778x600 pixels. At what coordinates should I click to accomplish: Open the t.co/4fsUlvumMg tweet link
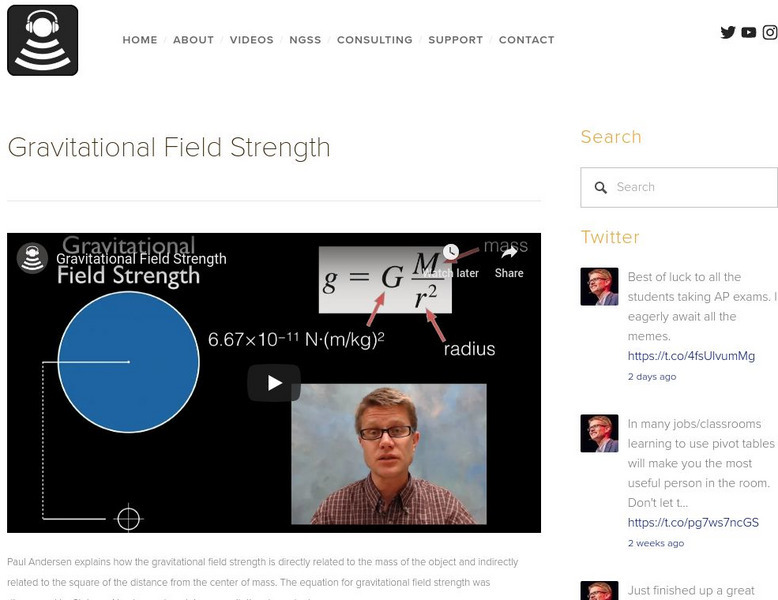click(x=691, y=356)
